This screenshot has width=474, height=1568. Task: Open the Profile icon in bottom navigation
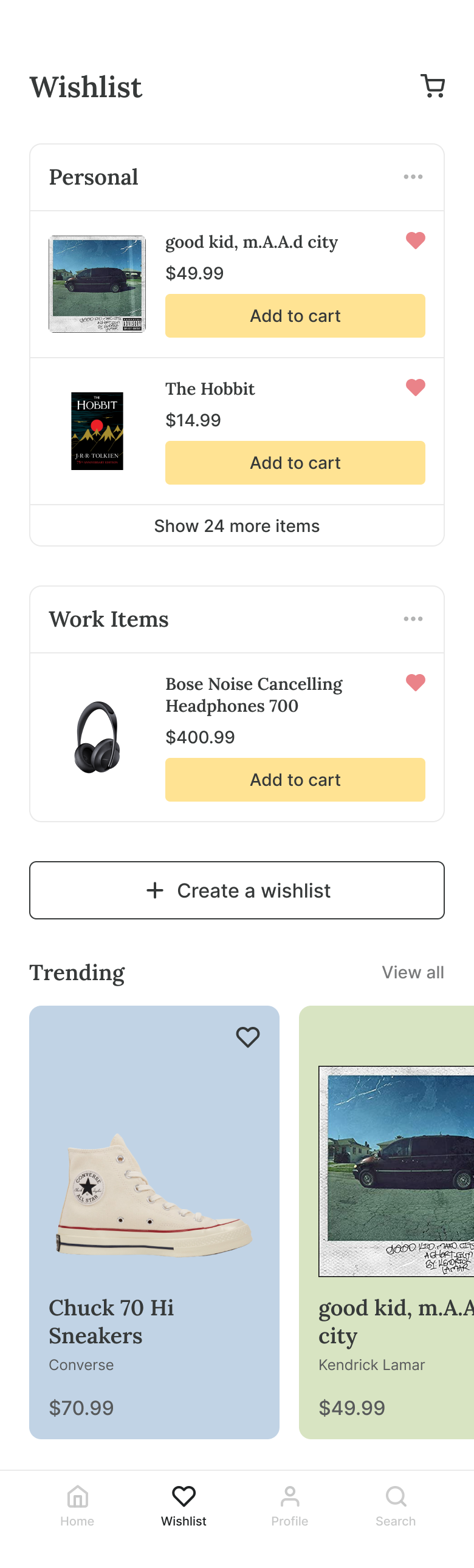click(x=290, y=1498)
